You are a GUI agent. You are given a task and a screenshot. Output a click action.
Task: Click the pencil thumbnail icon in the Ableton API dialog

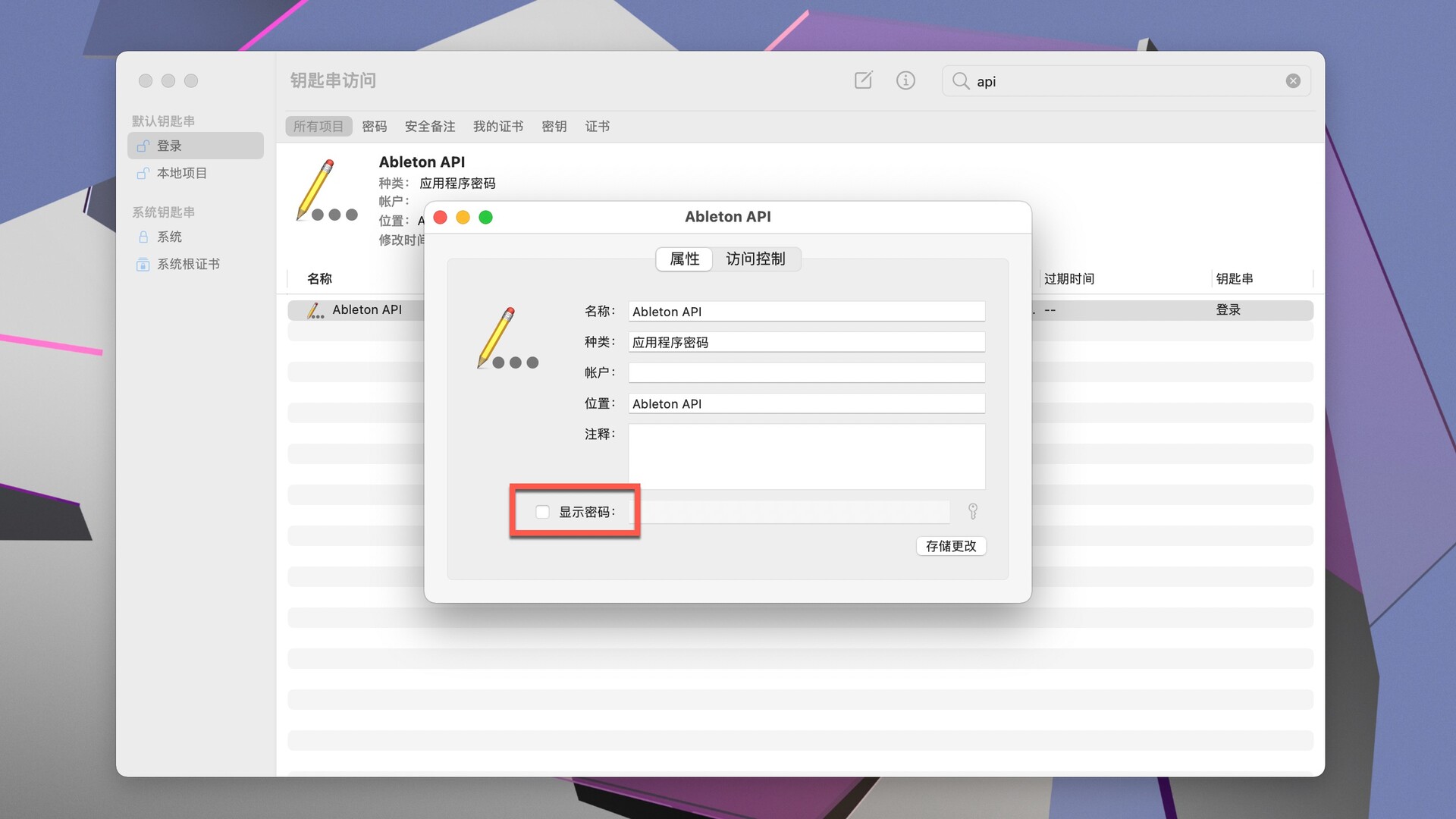tap(507, 338)
